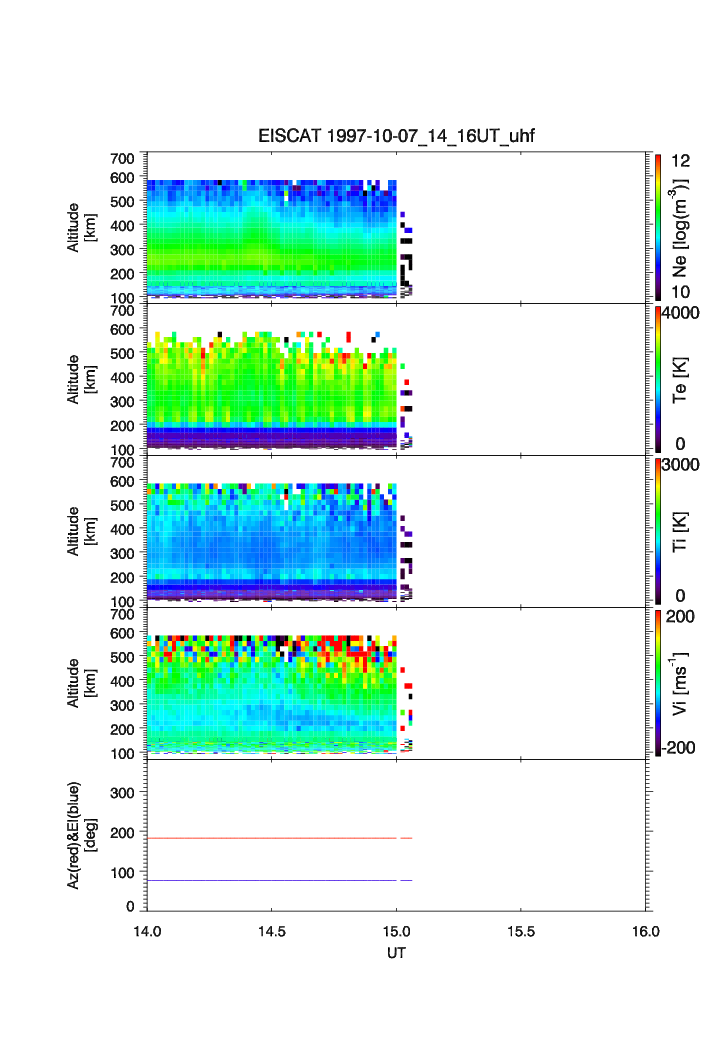Click the 15.0 tick on UT axis
The width and height of the screenshot is (708, 1063).
pyautogui.click(x=396, y=931)
